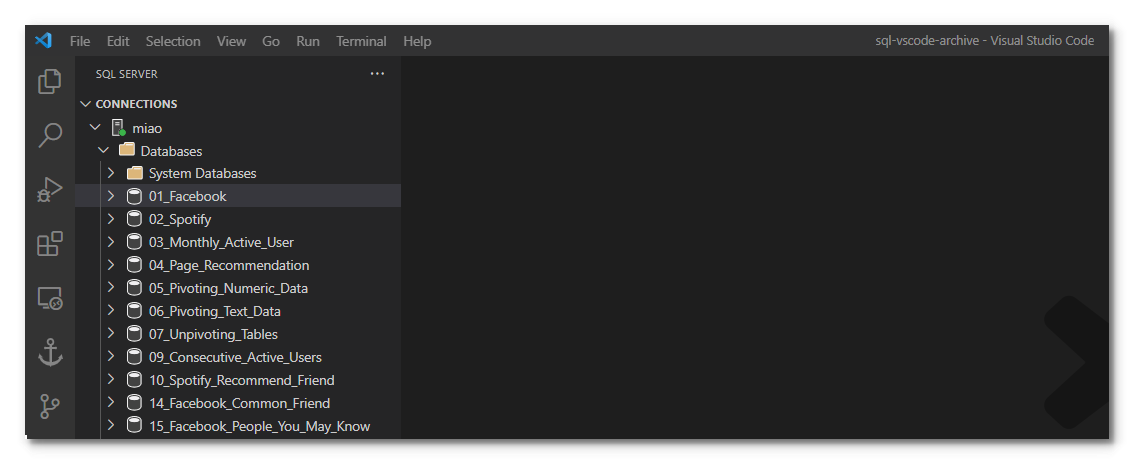Click the 14_Facebook_Common_Friend database icon
This screenshot has height=464, width=1134.
135,403
